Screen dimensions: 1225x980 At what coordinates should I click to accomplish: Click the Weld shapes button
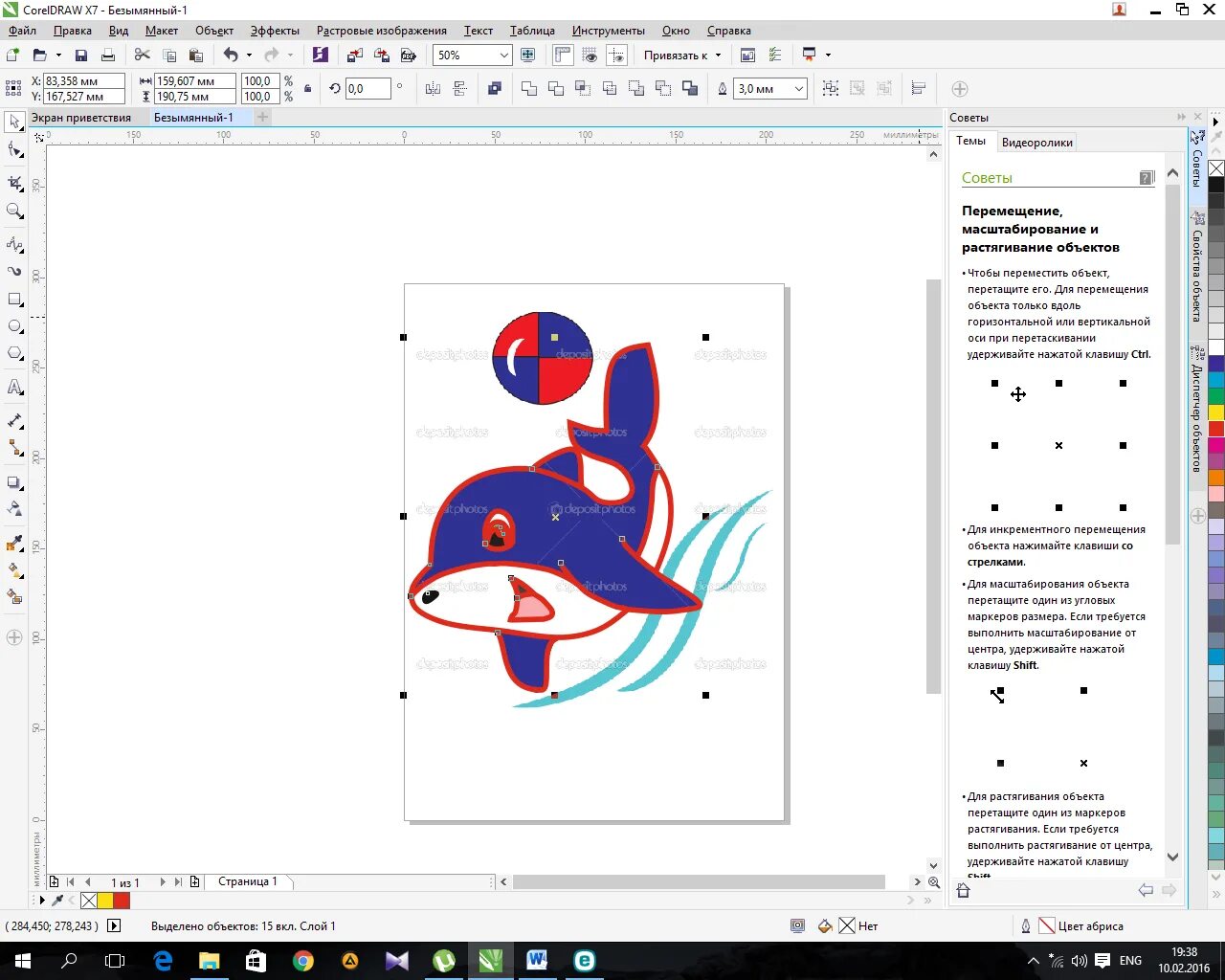[529, 89]
